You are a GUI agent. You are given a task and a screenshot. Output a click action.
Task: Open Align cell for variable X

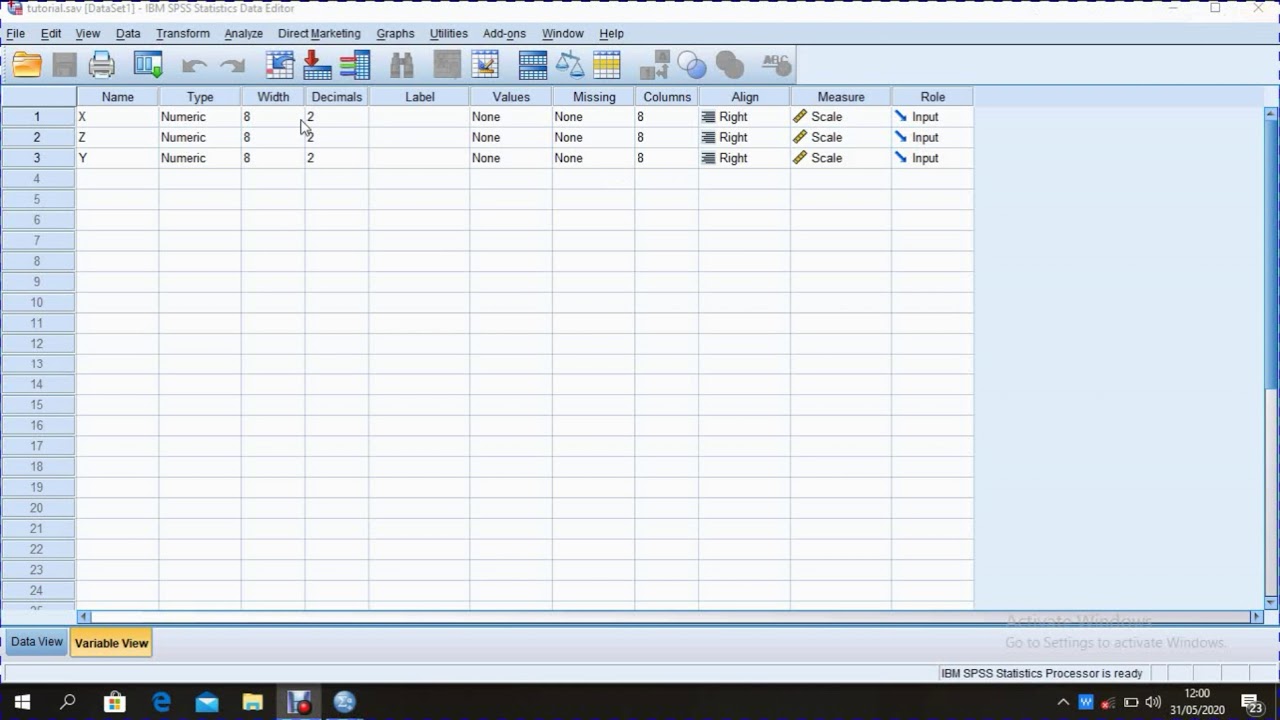tap(744, 117)
